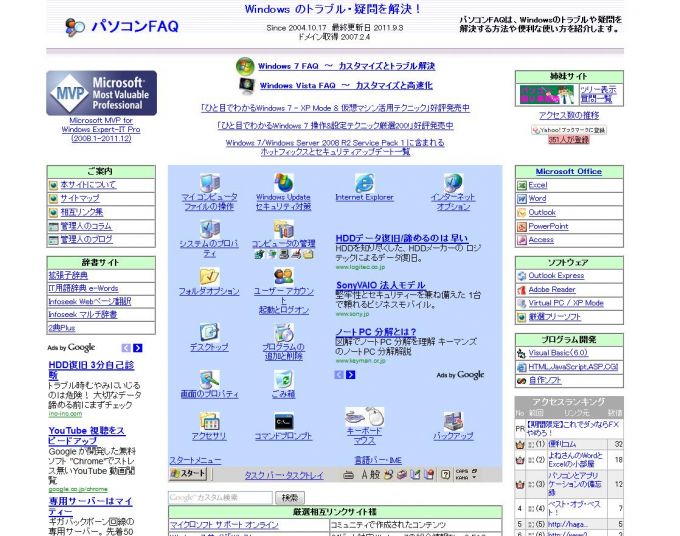Click the Excel icon in Microsoft Office list
The height and width of the screenshot is (536, 680).
(x=522, y=186)
